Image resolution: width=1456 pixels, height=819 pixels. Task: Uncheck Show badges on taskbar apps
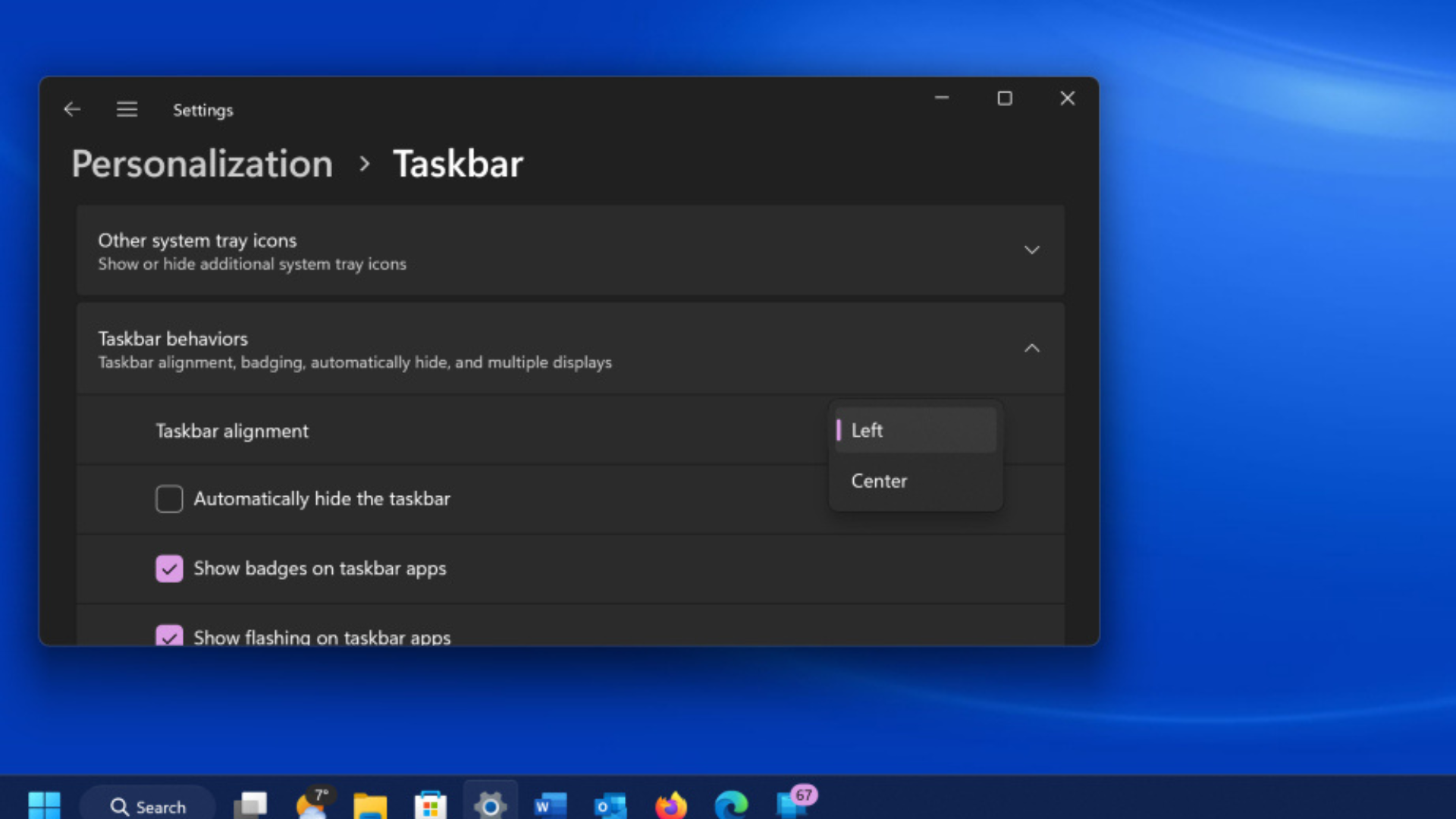click(169, 569)
